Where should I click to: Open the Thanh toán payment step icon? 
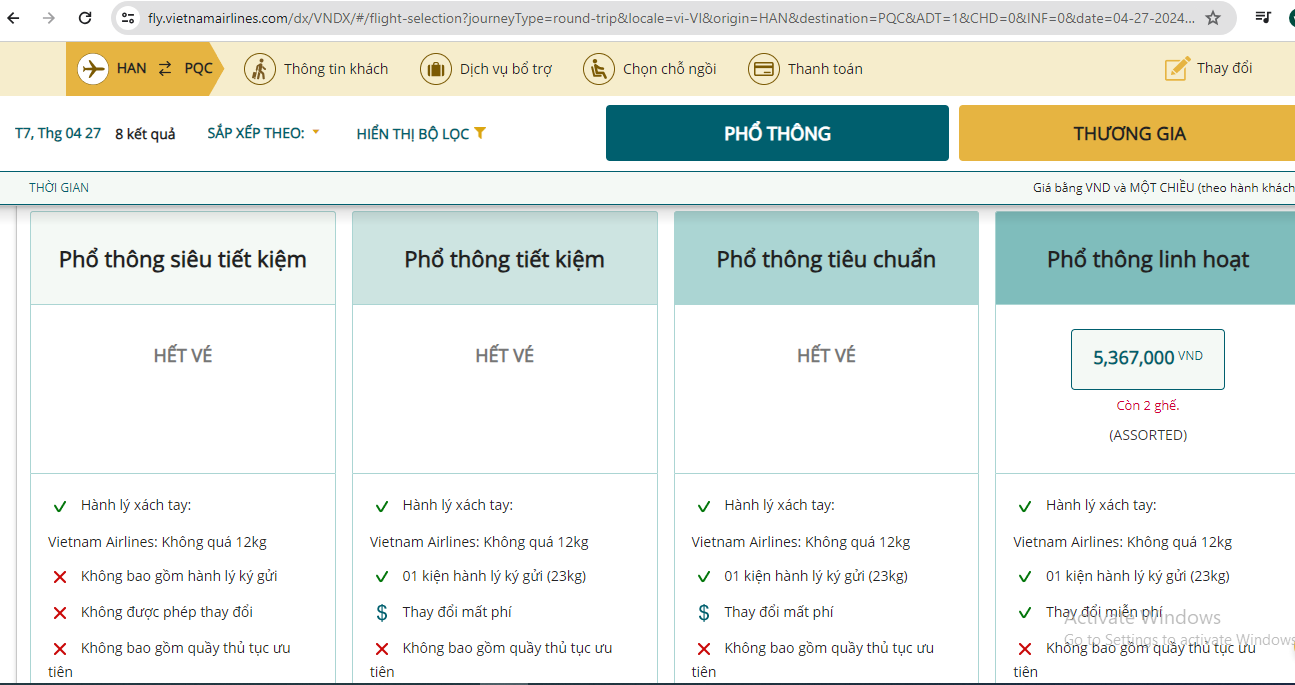(x=764, y=68)
